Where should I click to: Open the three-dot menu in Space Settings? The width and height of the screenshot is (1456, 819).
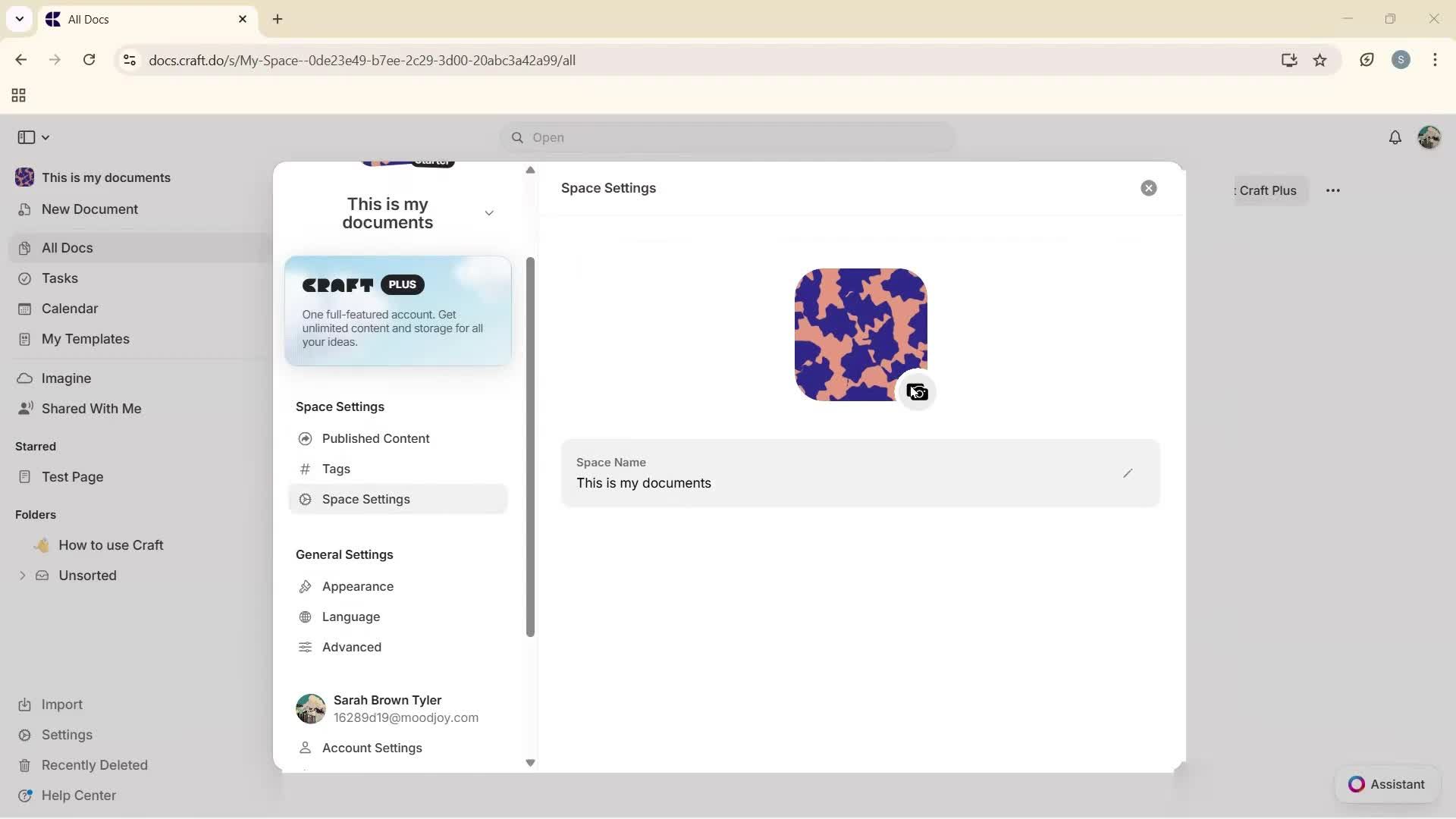pos(1333,190)
